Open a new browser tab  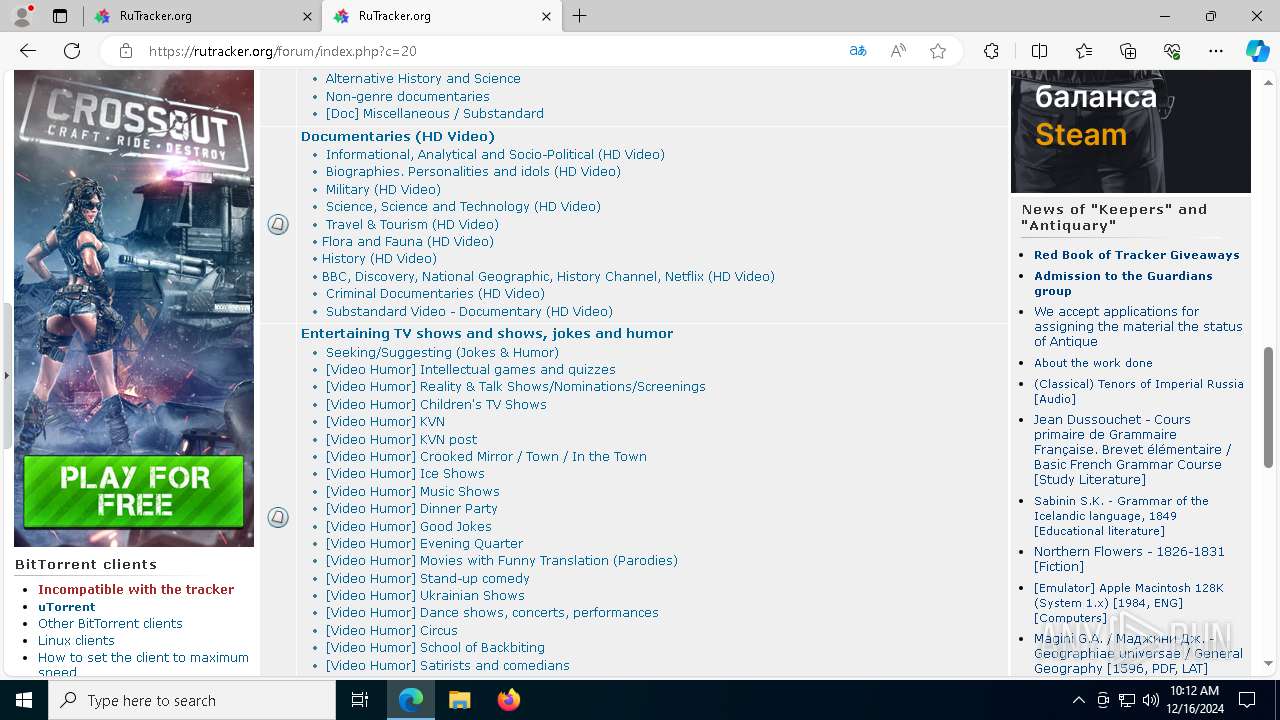(x=580, y=16)
